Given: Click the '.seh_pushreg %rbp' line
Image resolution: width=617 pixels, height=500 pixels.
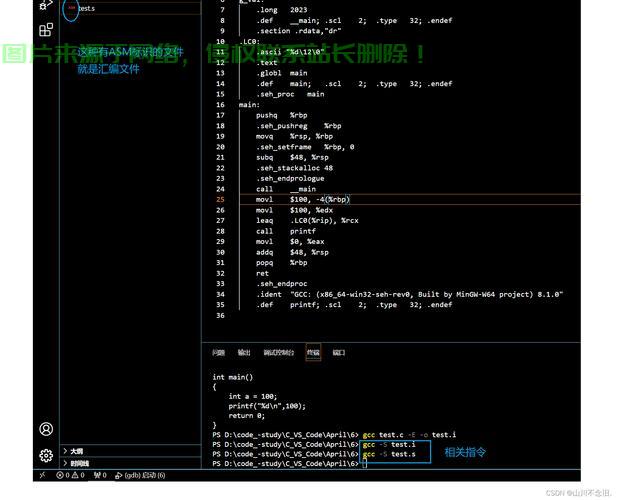Looking at the screenshot, I should (298, 126).
